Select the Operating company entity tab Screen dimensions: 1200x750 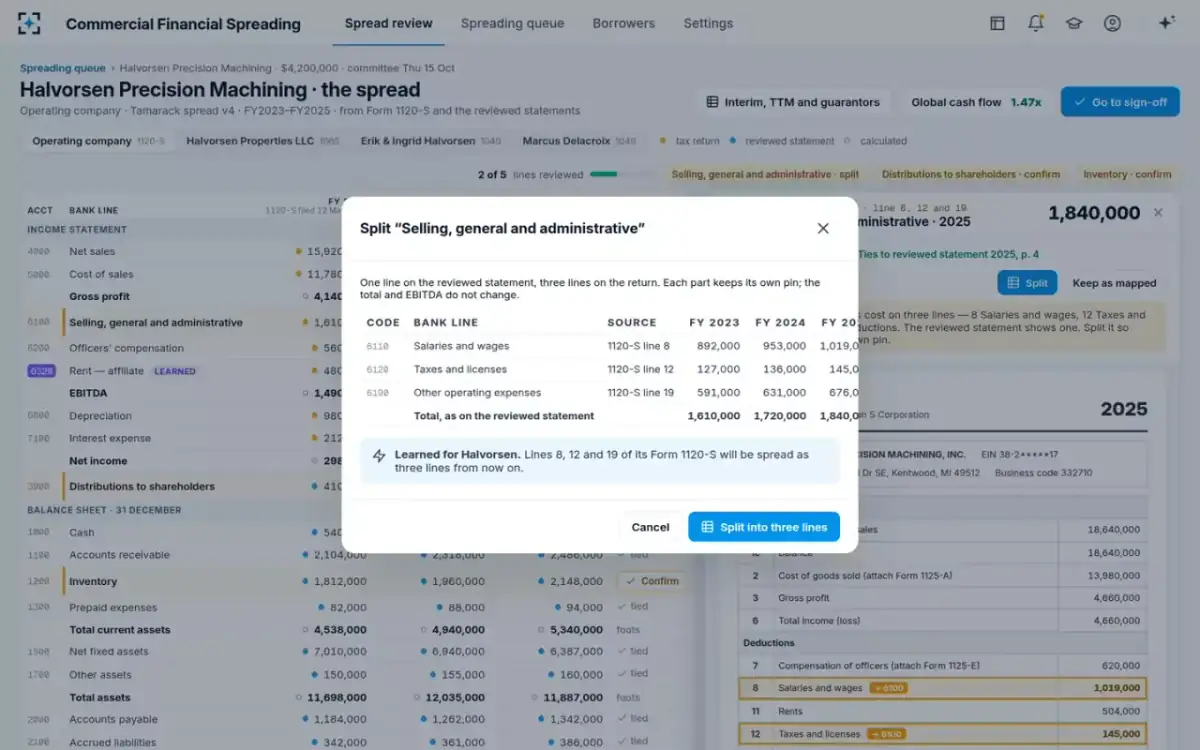(98, 141)
